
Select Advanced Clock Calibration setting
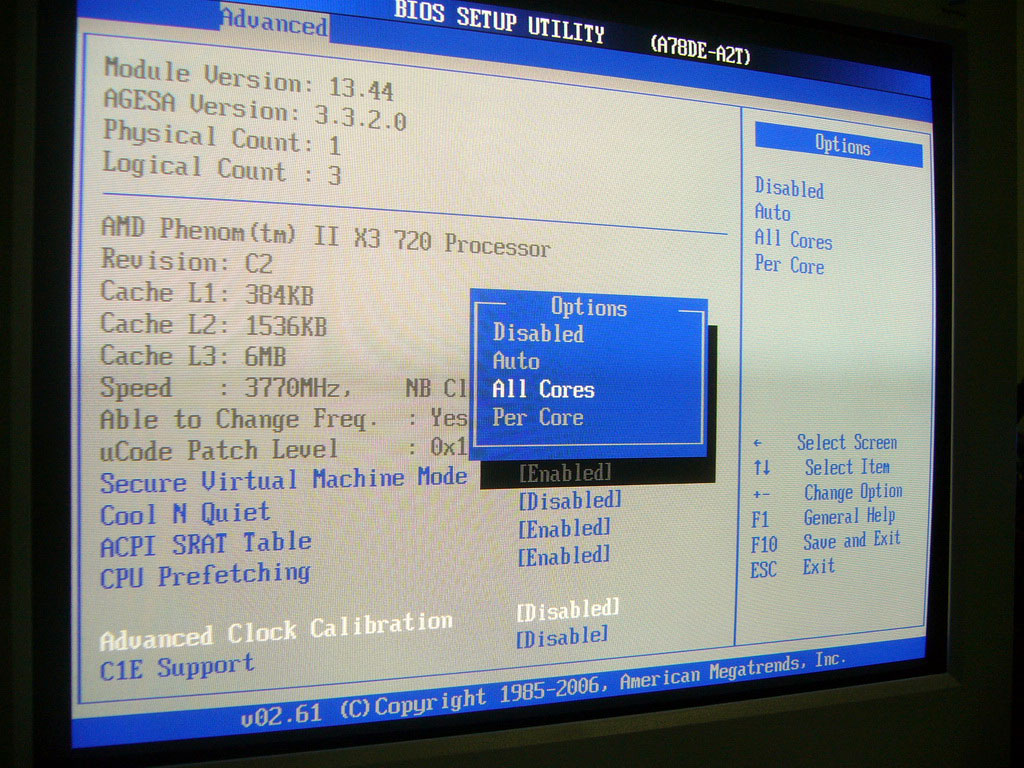click(x=276, y=630)
